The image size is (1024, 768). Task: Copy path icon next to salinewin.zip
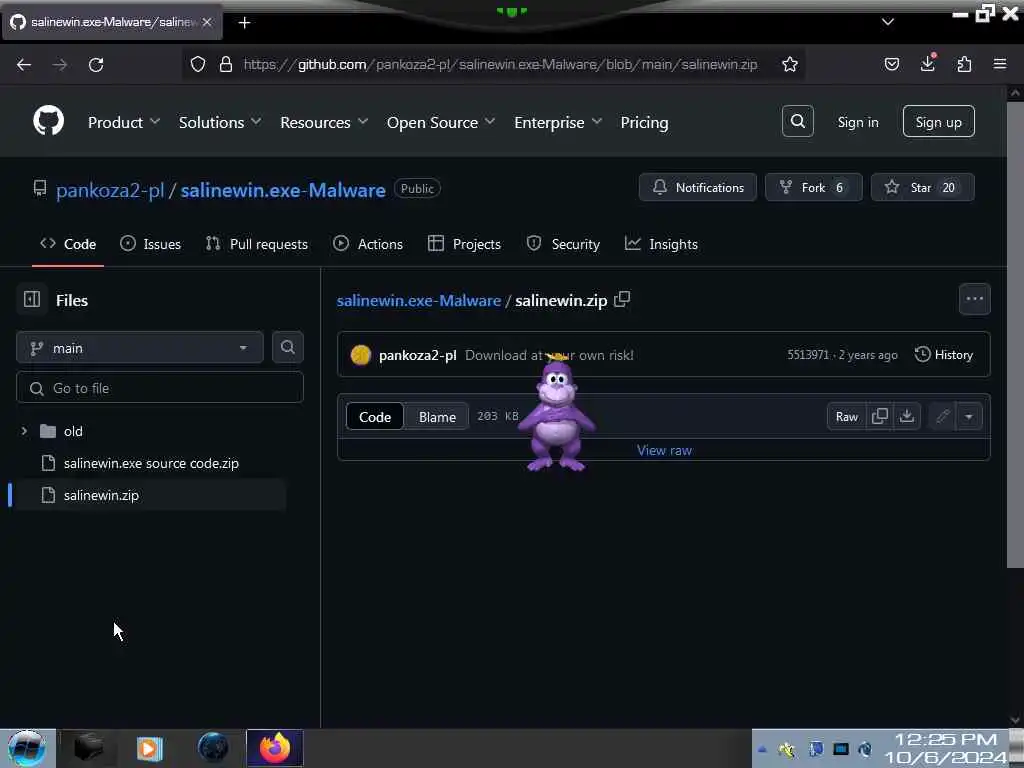point(622,299)
